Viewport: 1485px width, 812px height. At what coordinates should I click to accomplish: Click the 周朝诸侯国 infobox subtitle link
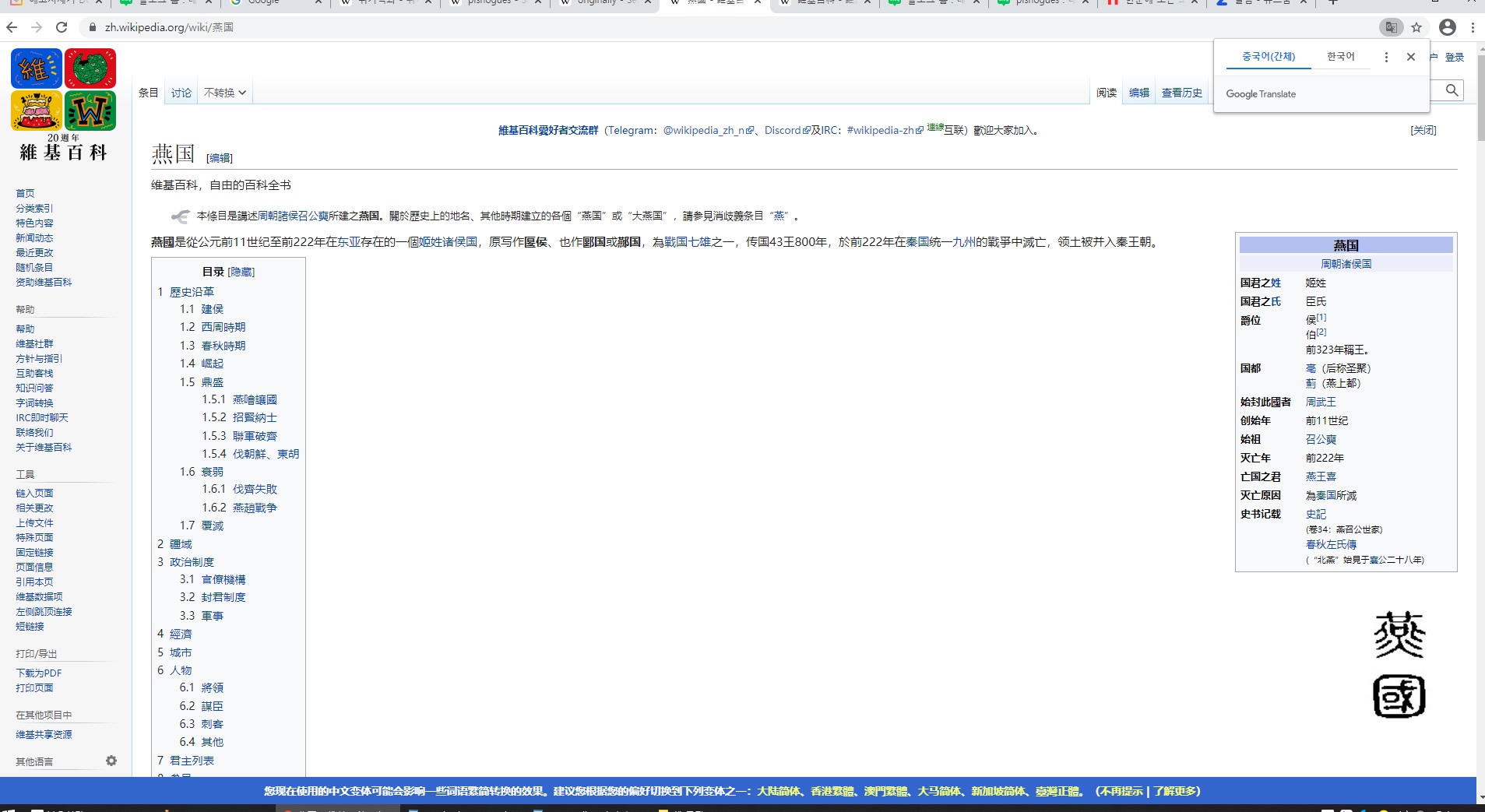pyautogui.click(x=1346, y=264)
